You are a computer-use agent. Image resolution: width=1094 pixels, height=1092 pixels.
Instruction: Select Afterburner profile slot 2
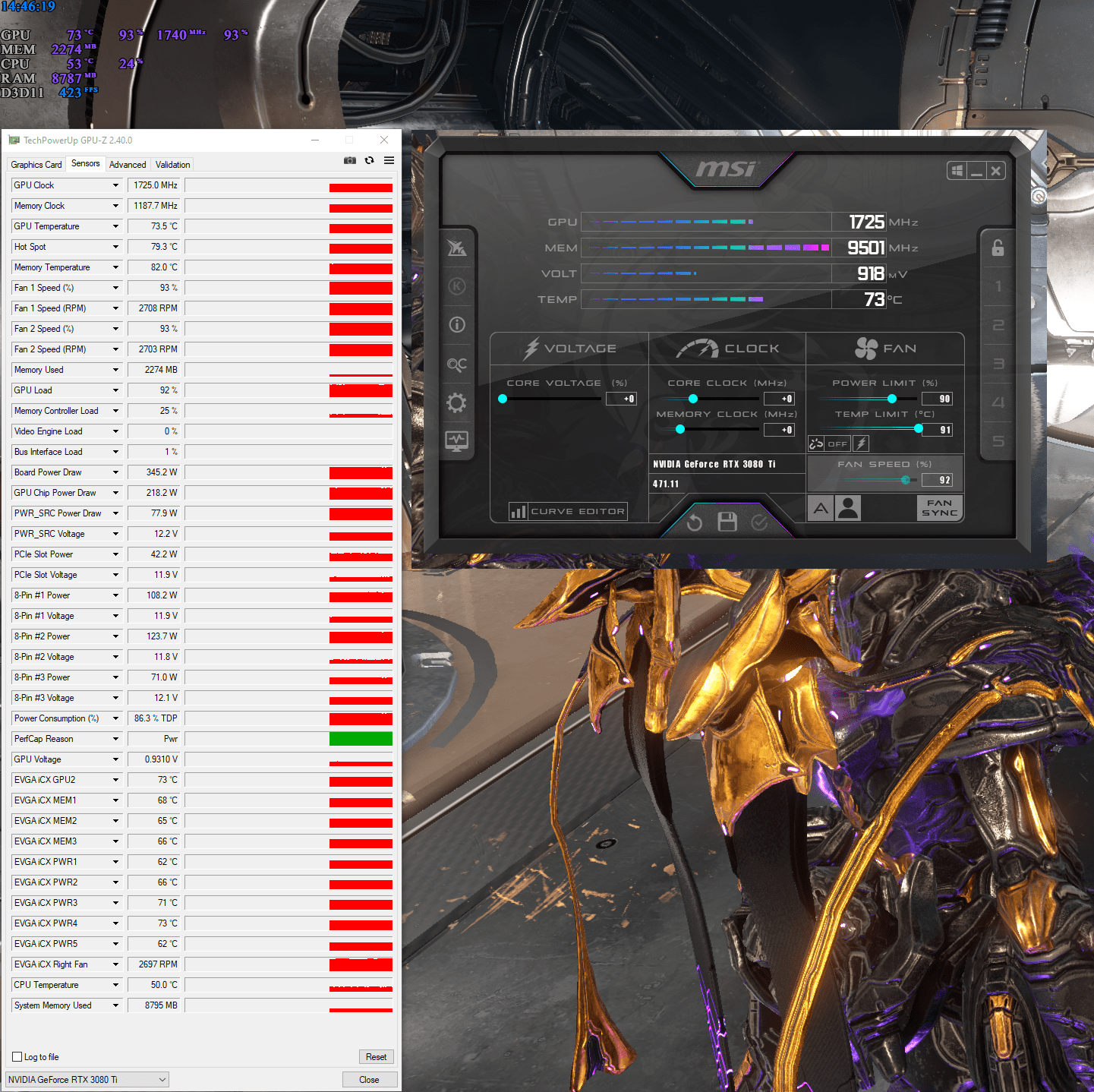pyautogui.click(x=998, y=325)
